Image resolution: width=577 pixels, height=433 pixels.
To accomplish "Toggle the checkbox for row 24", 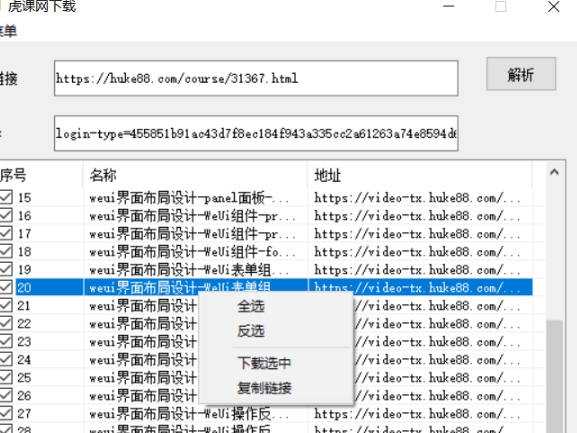I will (x=6, y=359).
